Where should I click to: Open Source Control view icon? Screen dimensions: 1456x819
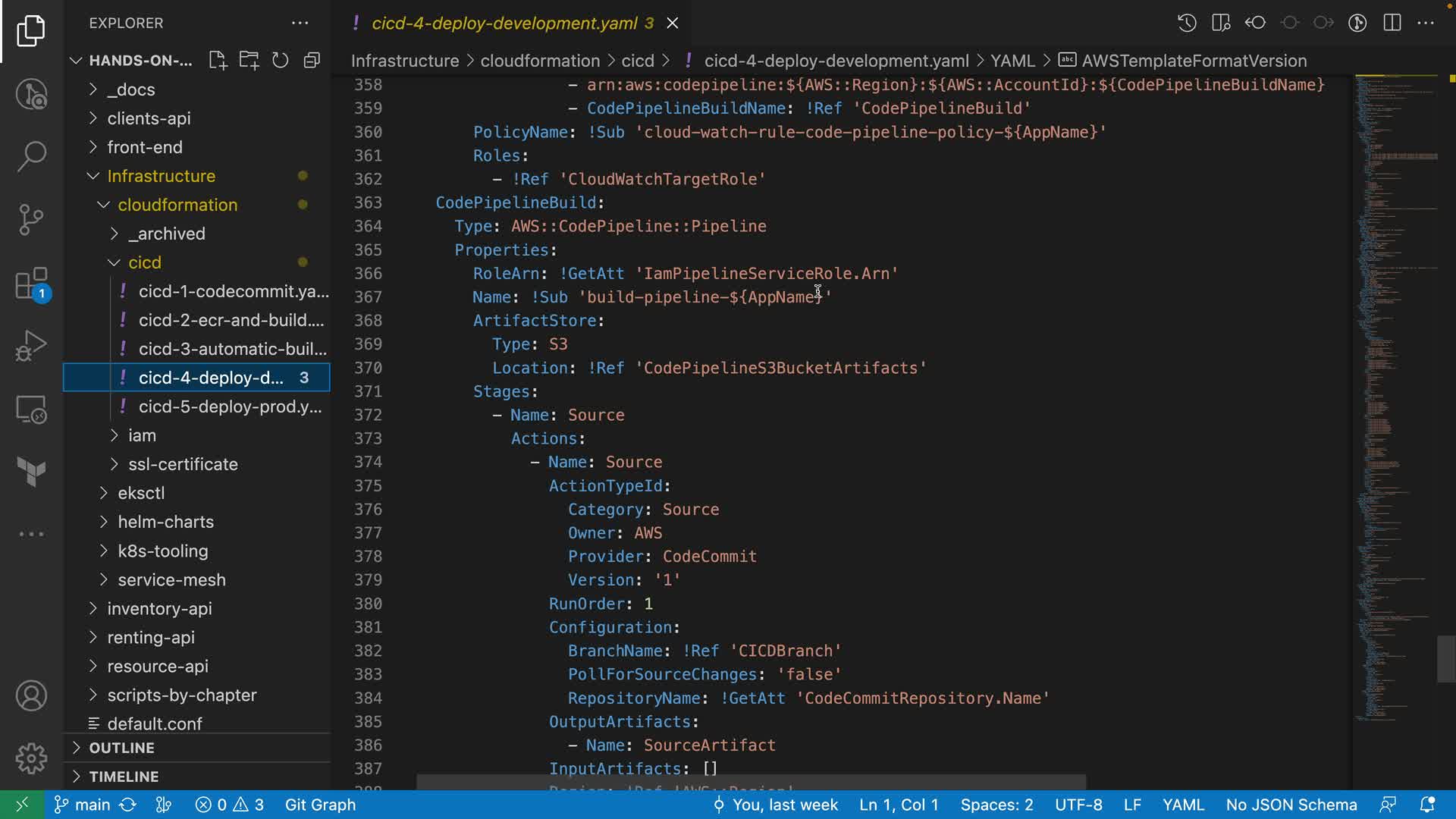[x=31, y=220]
